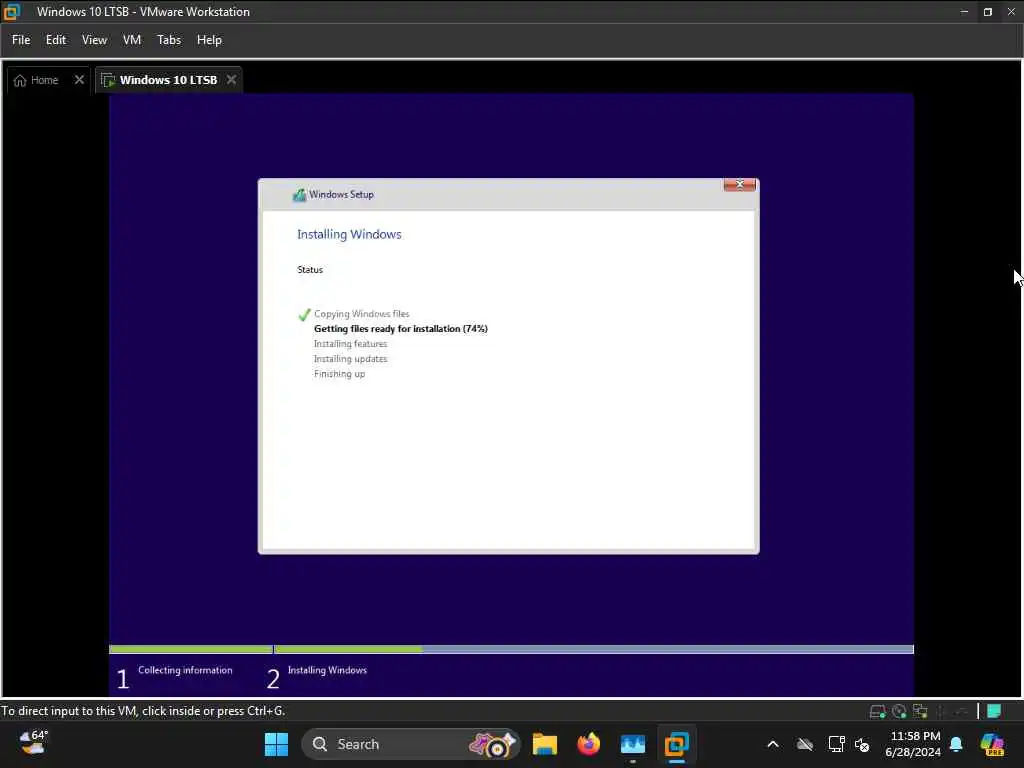Select the Windows 10 LTSB tab

tap(168, 80)
